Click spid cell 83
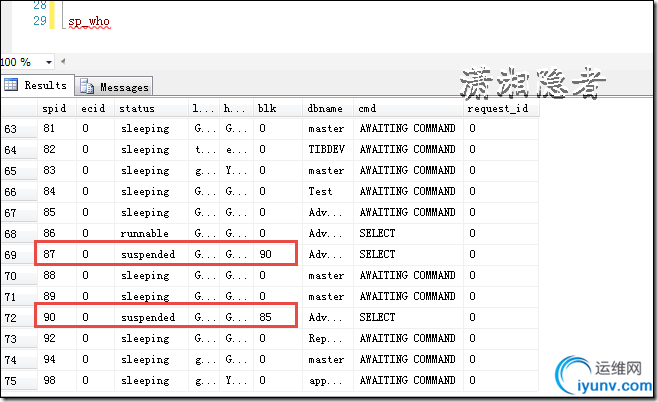Viewport: 658px width, 402px height. pyautogui.click(x=57, y=170)
